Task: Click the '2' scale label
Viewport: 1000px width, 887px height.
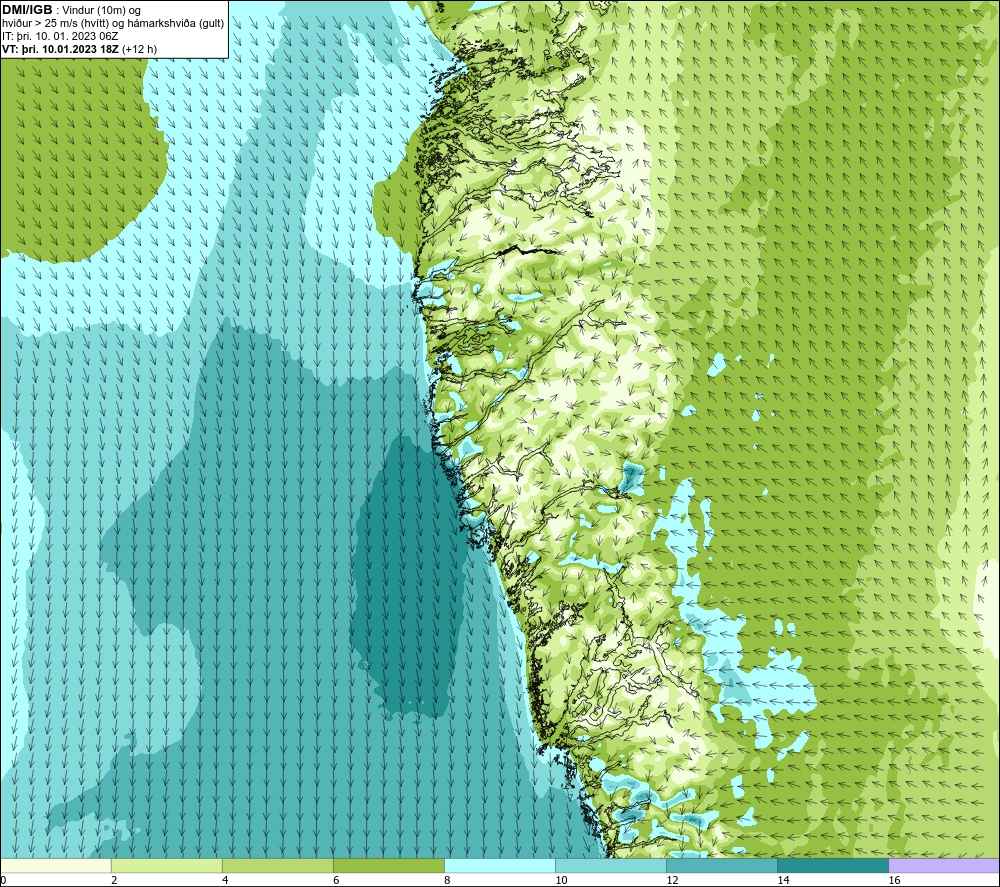Action: 114,881
